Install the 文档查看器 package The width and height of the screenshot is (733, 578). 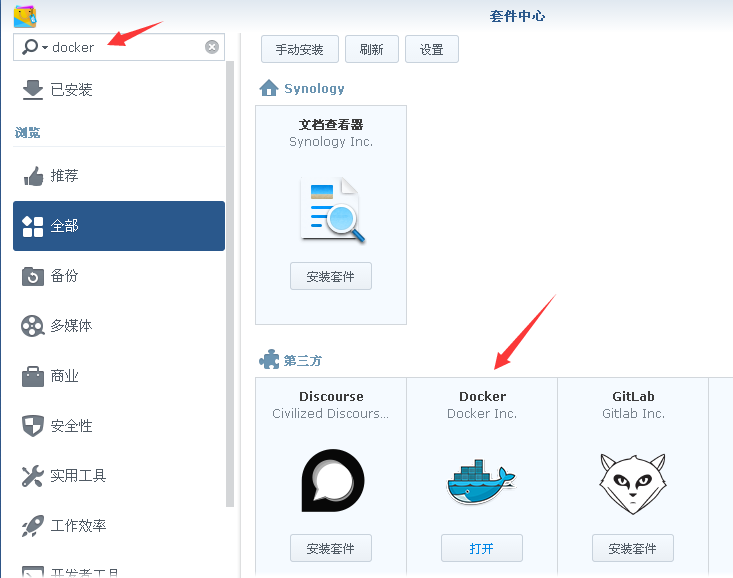[331, 276]
